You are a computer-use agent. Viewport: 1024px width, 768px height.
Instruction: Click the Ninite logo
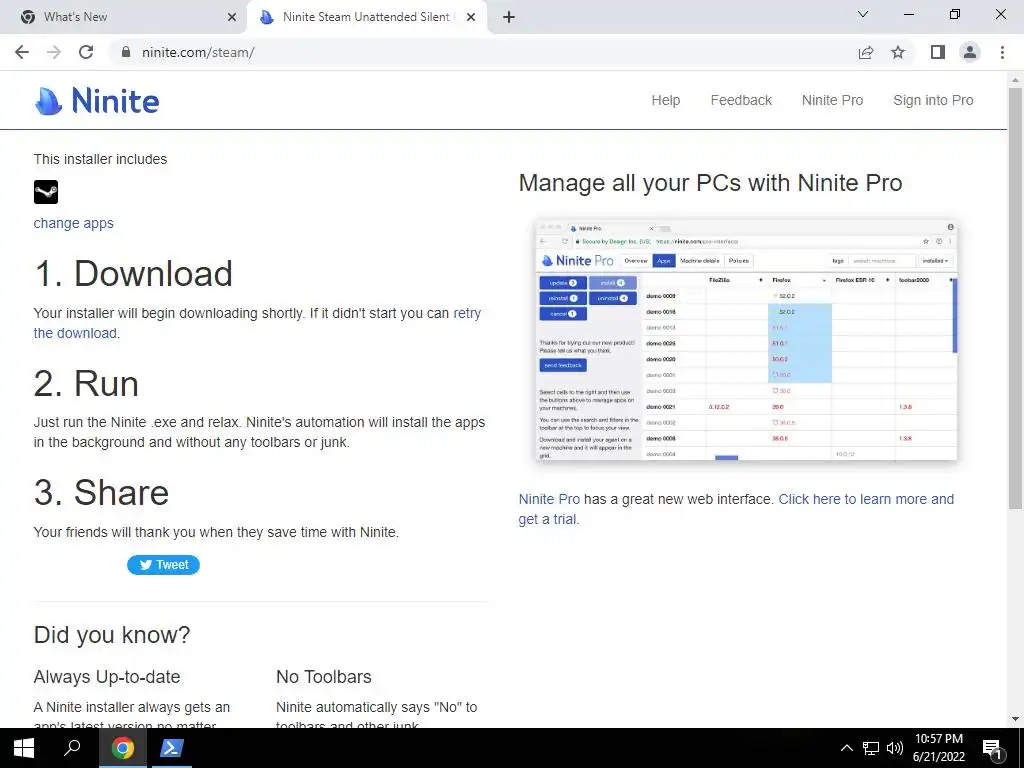coord(97,101)
